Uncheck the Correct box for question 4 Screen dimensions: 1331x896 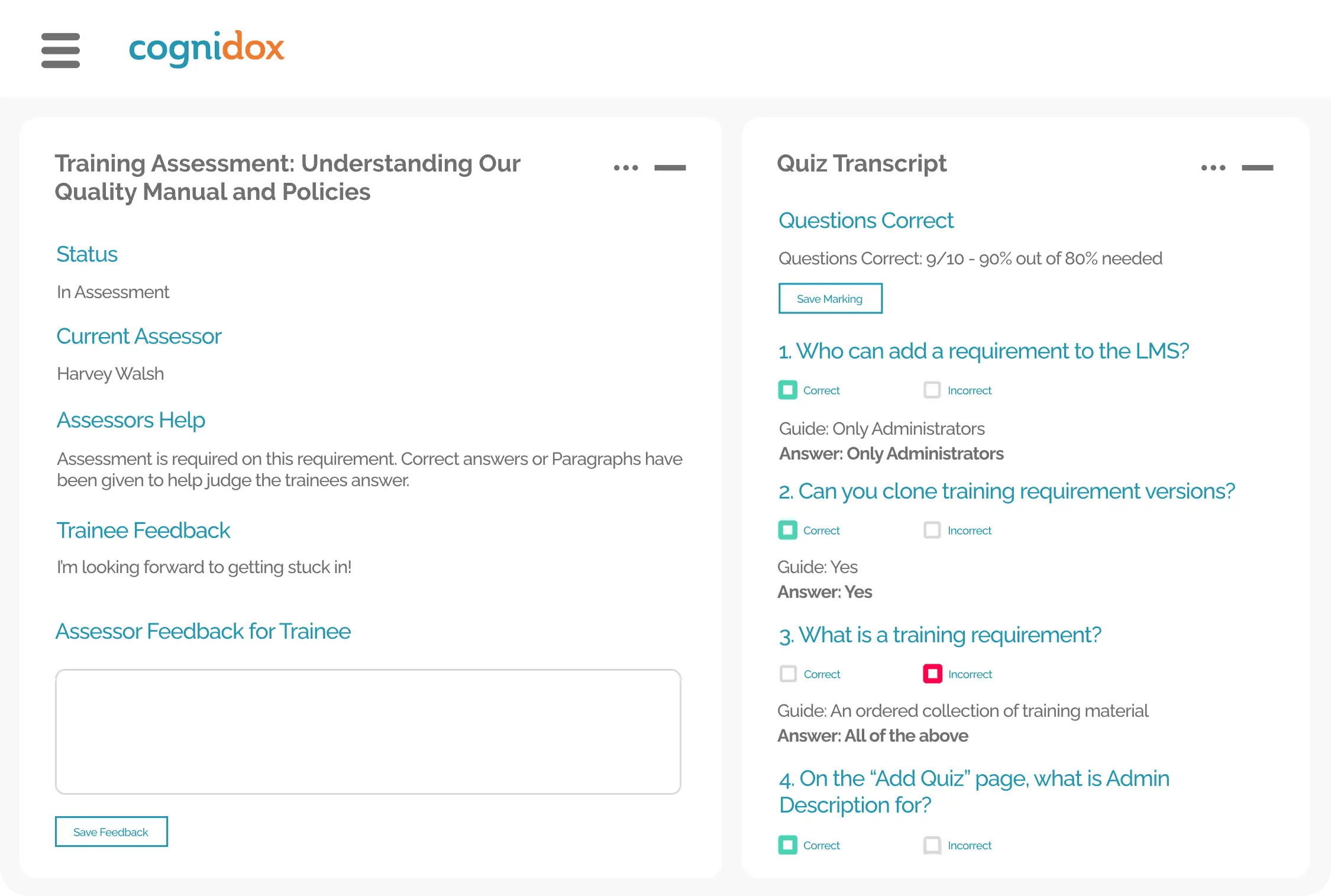[787, 845]
